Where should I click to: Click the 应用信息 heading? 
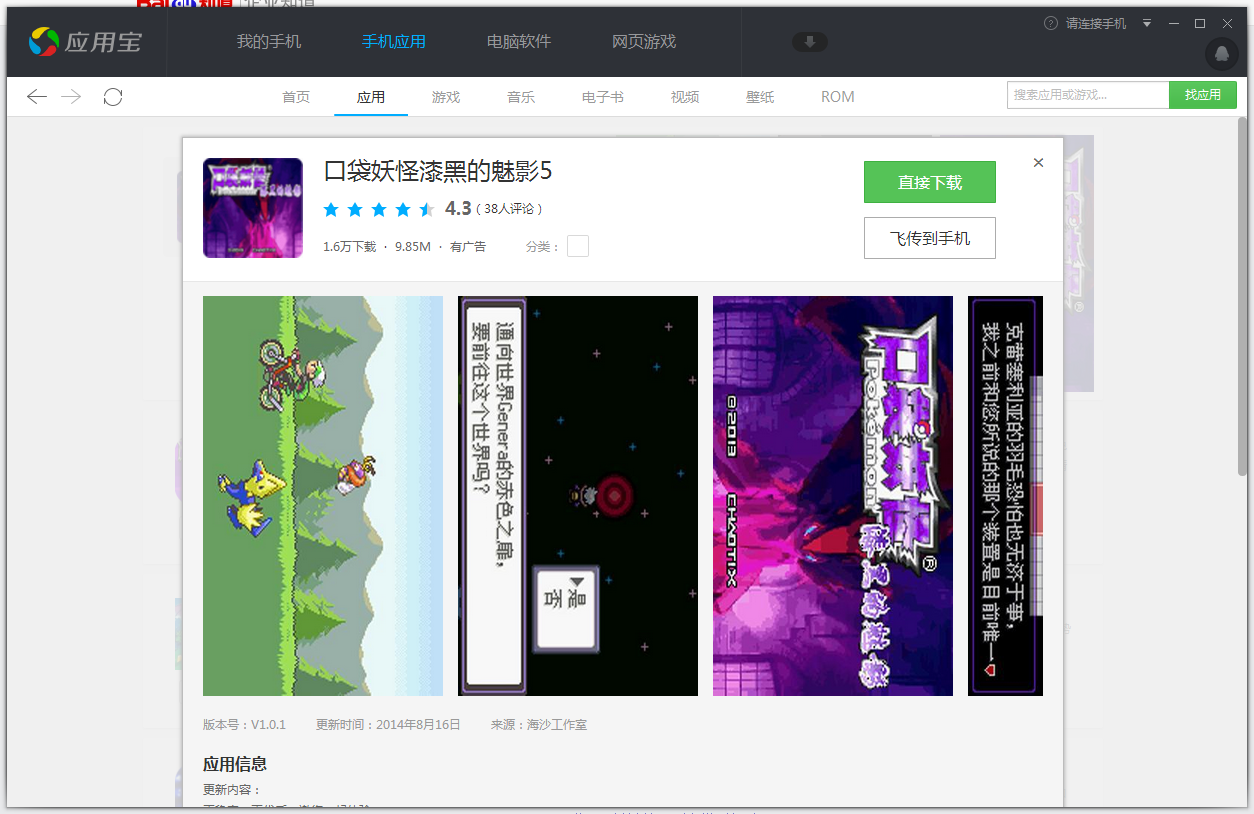point(235,764)
